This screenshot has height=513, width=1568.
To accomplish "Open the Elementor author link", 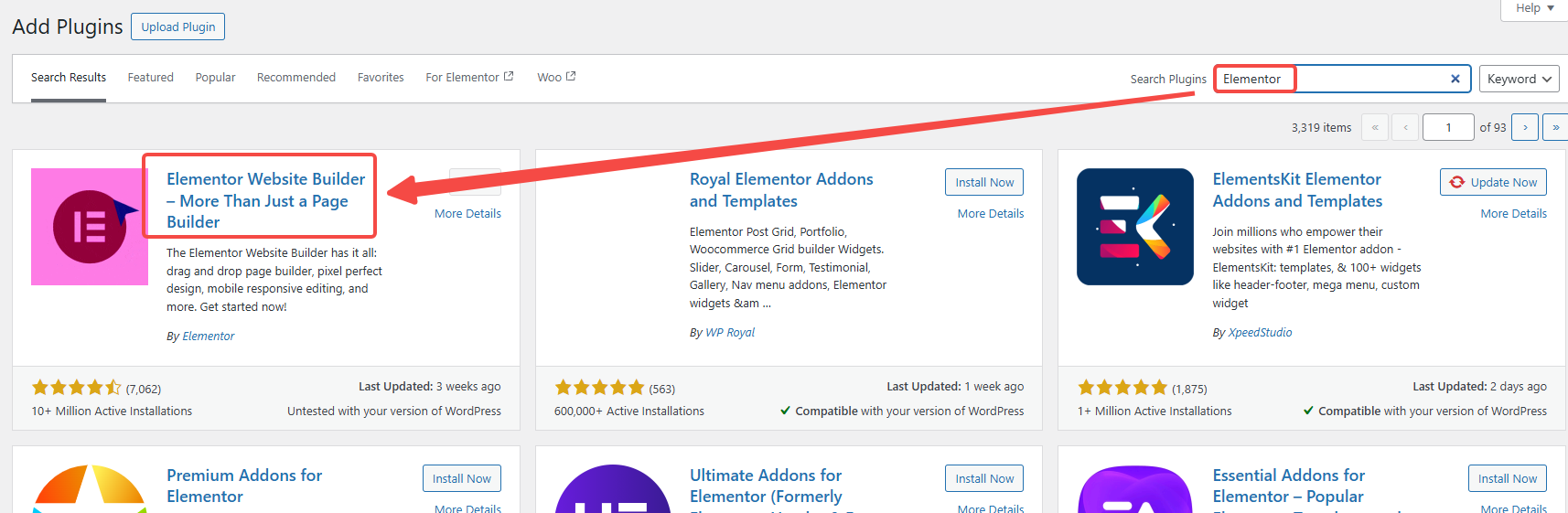I will pyautogui.click(x=209, y=337).
